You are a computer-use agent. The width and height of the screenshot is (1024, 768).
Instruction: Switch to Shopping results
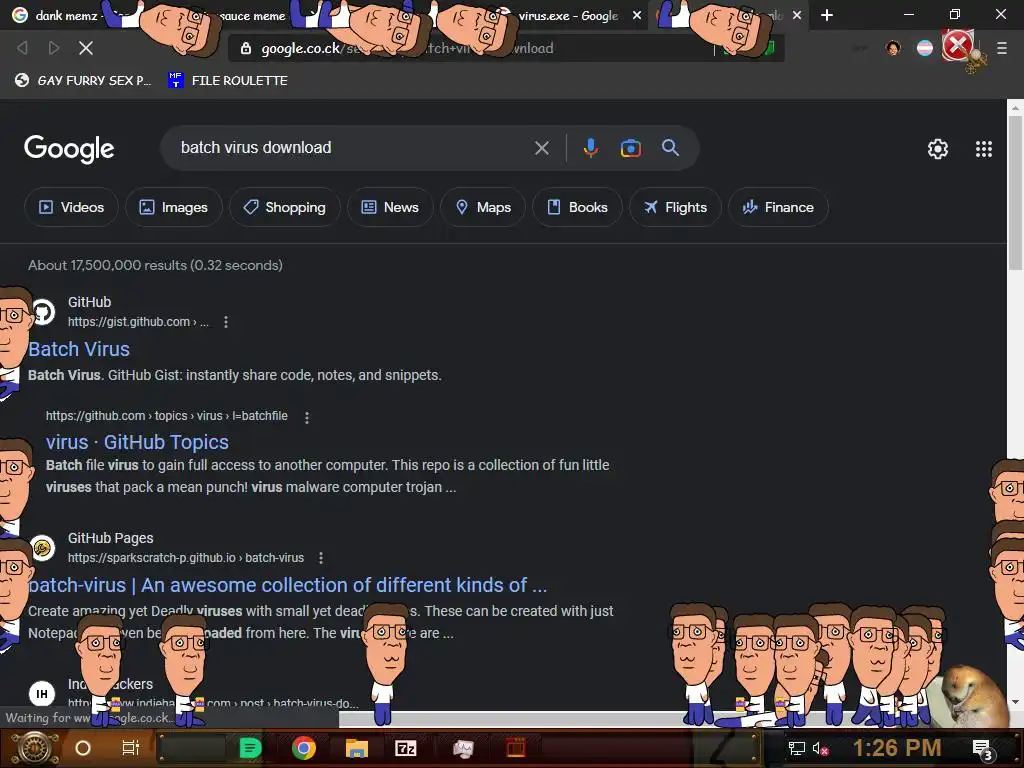[x=285, y=207]
